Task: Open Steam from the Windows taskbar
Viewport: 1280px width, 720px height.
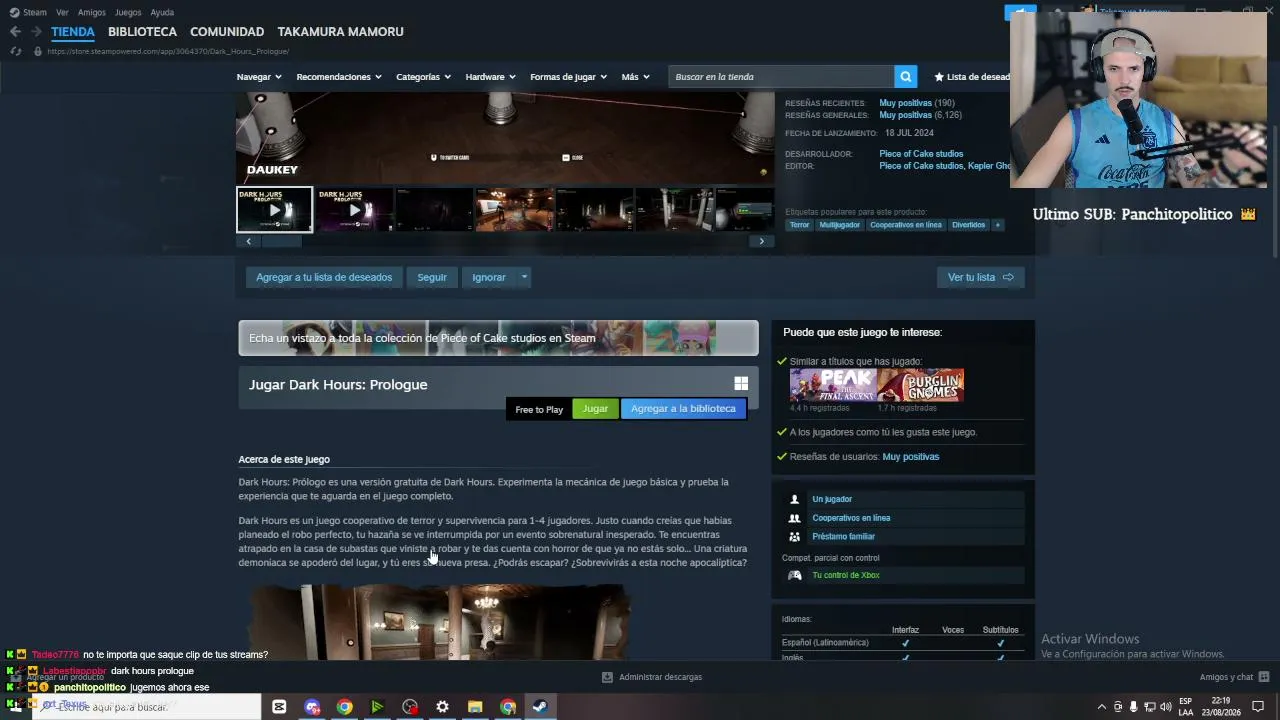Action: tap(539, 707)
